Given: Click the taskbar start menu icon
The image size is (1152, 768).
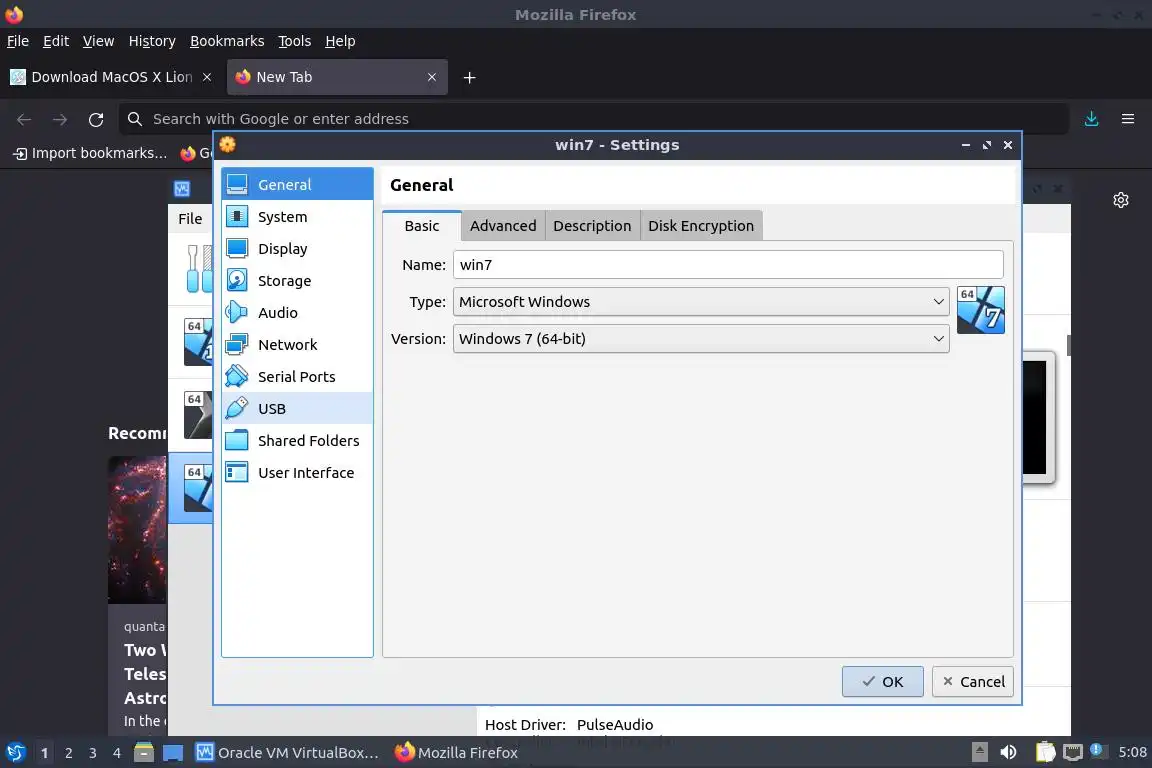Looking at the screenshot, I should coord(15,753).
